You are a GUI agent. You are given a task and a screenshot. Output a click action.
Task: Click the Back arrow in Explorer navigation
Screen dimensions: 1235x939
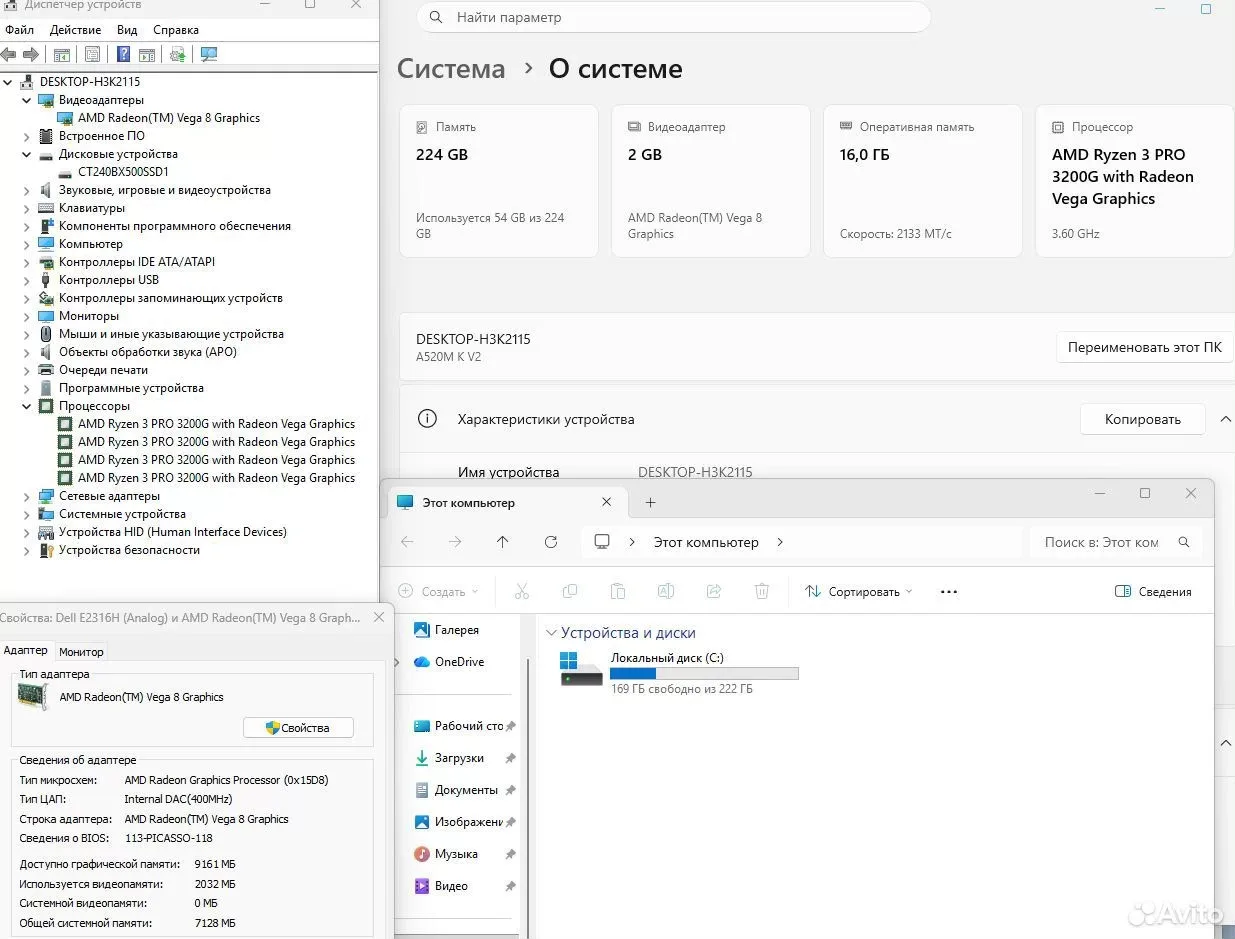click(x=407, y=542)
